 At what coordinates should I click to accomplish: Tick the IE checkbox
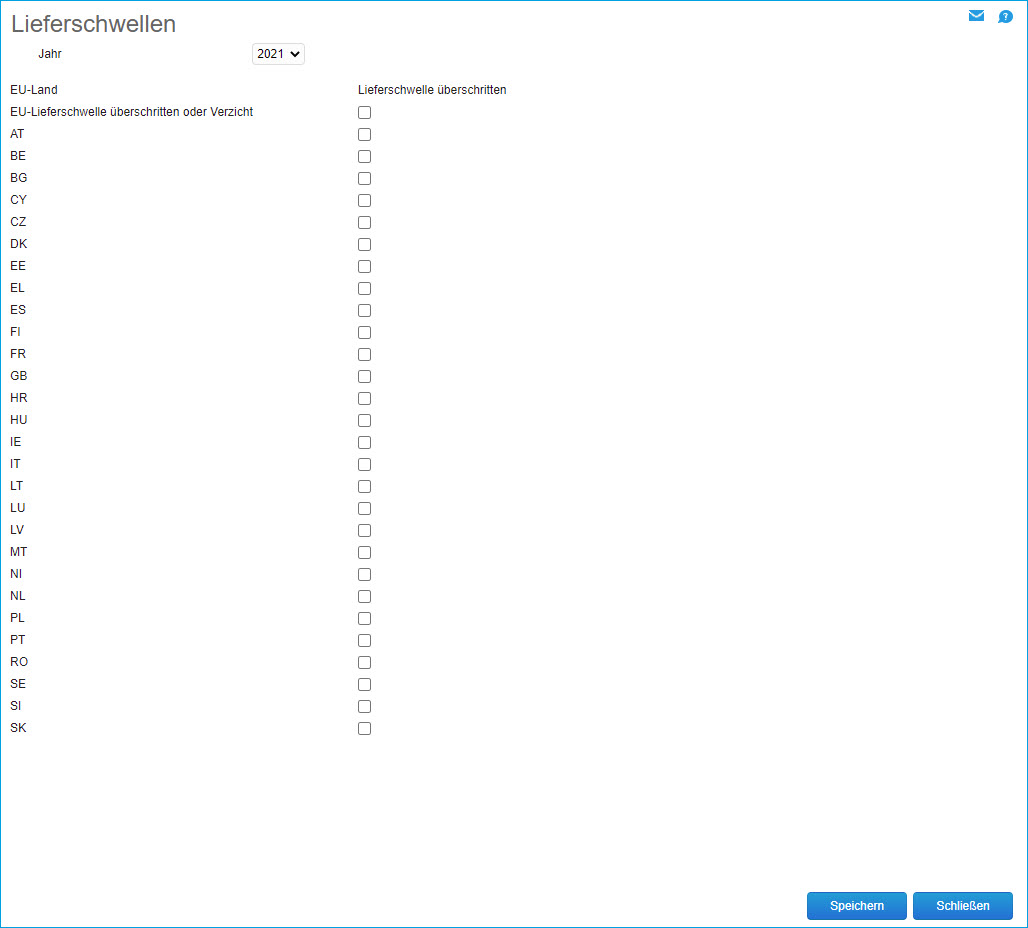[x=365, y=443]
